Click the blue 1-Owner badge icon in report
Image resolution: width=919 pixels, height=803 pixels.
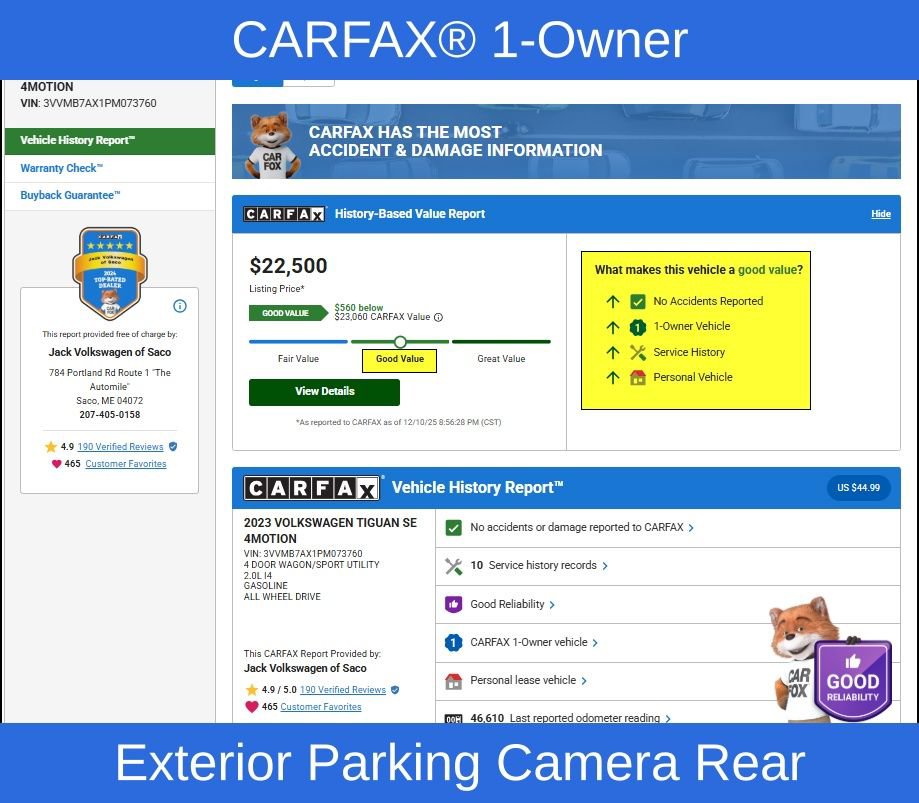click(x=453, y=643)
